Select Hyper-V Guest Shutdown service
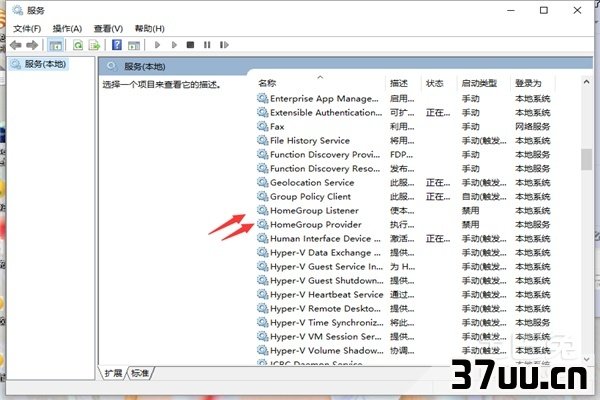Viewport: 600px width, 400px height. [404, 281]
